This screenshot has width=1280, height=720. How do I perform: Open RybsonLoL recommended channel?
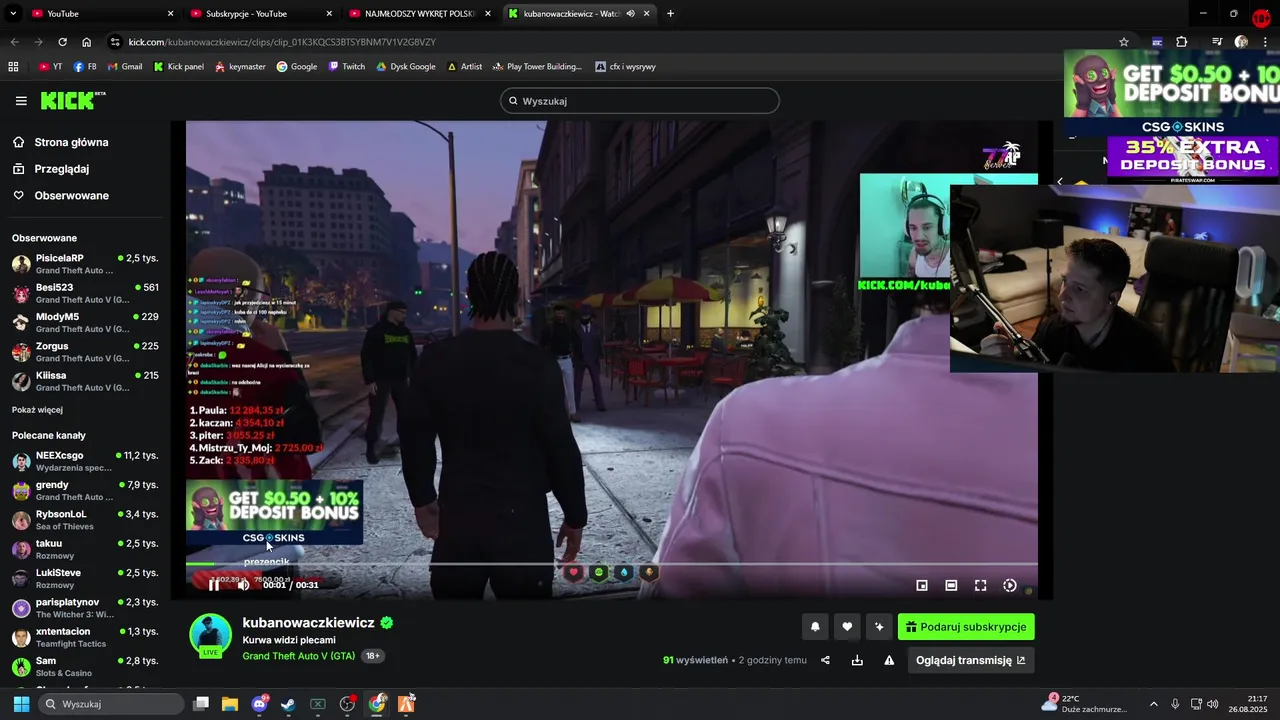pos(86,520)
